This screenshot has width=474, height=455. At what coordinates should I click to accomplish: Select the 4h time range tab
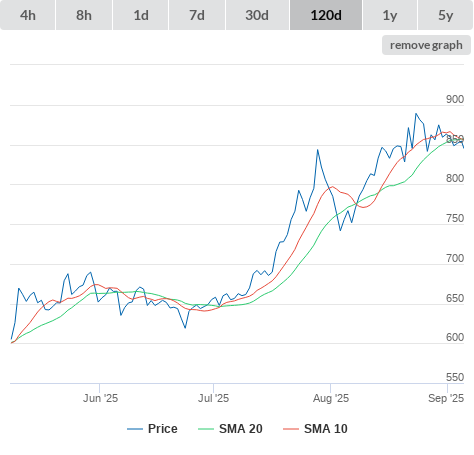click(x=28, y=15)
